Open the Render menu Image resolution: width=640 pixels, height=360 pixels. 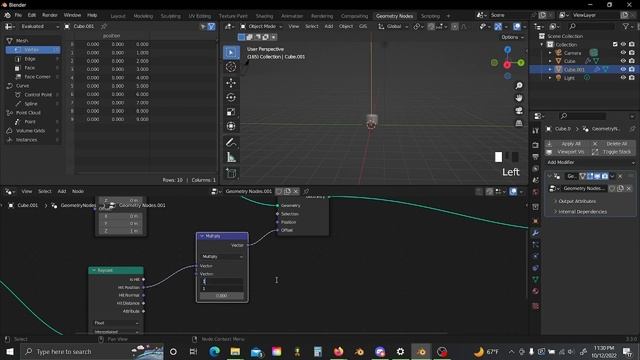click(50, 15)
